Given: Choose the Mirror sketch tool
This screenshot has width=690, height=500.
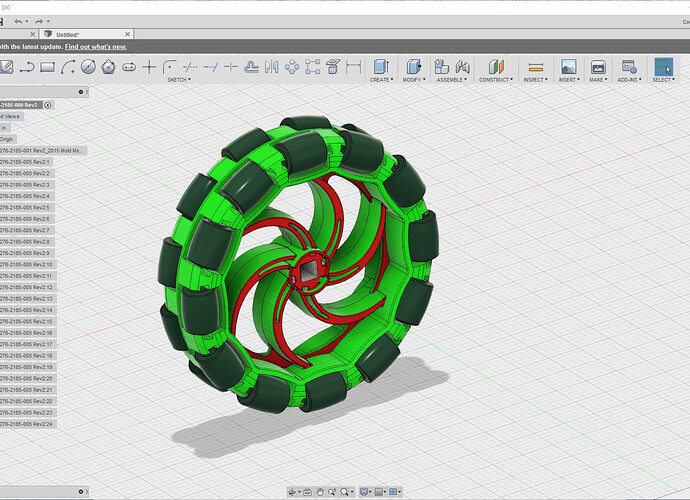Looking at the screenshot, I should click(272, 67).
